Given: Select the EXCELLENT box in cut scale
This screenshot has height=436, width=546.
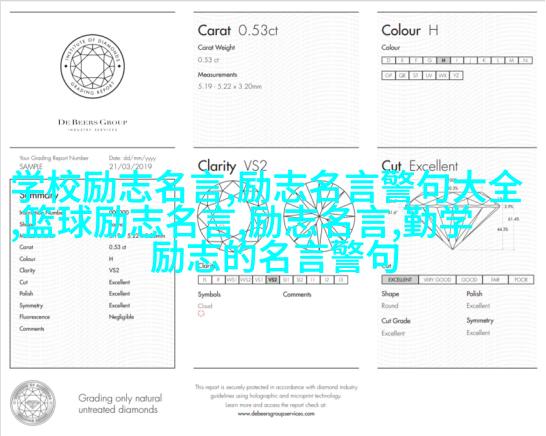Looking at the screenshot, I should pyautogui.click(x=400, y=280).
